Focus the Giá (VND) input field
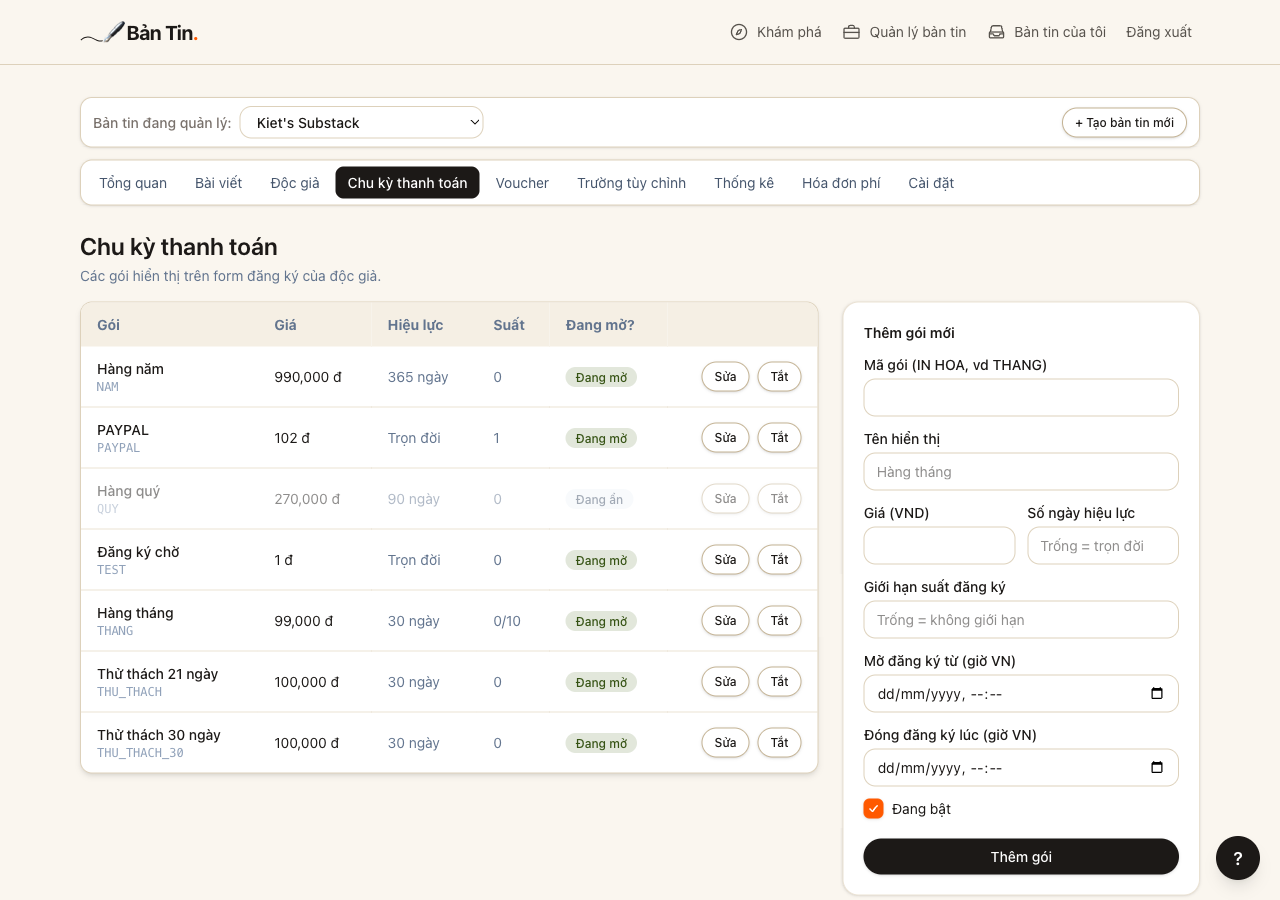1280x900 pixels. (x=939, y=545)
